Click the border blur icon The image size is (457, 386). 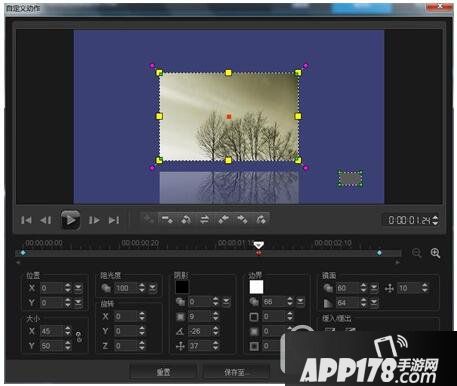click(x=254, y=331)
